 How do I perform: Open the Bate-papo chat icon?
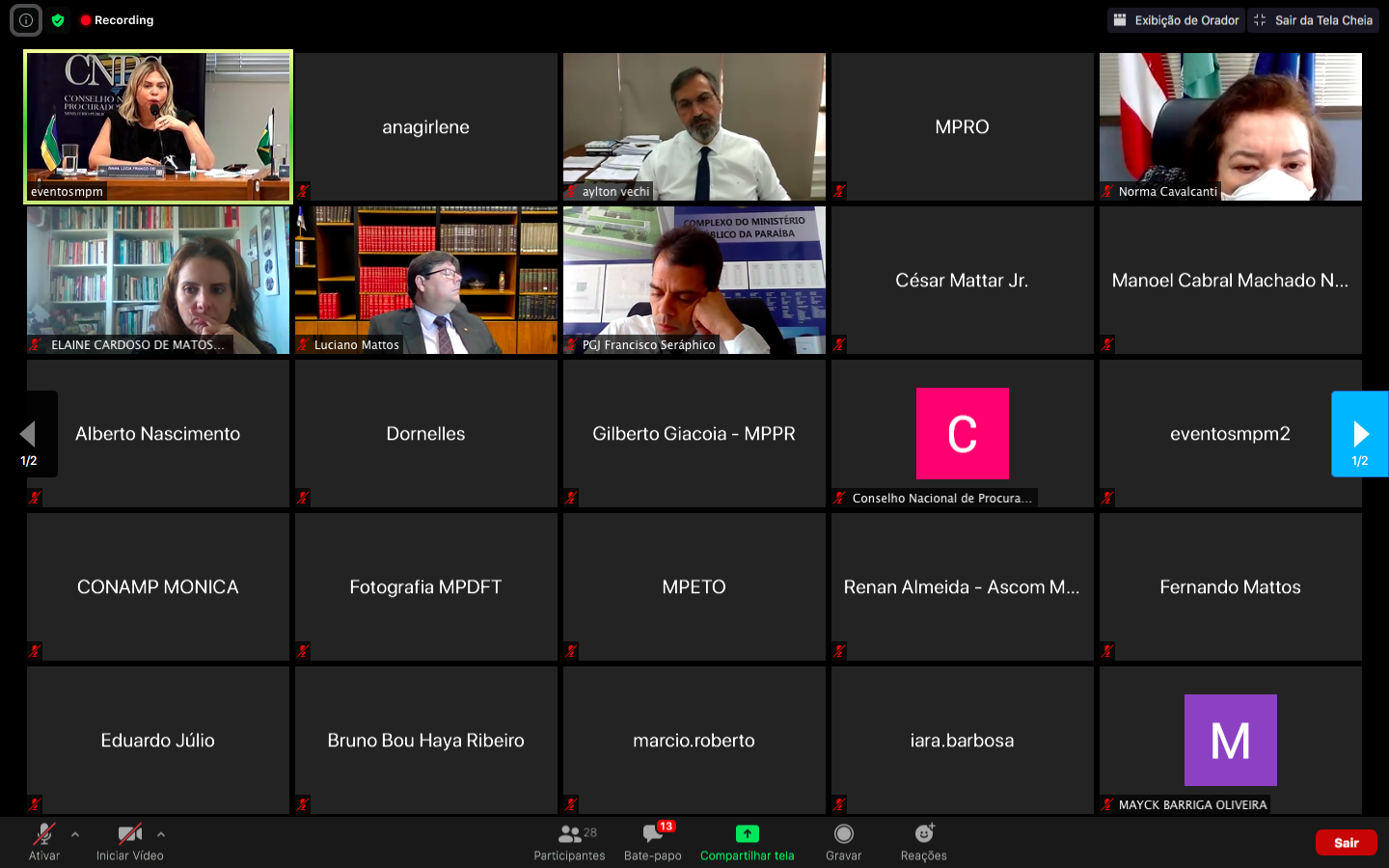click(x=653, y=835)
